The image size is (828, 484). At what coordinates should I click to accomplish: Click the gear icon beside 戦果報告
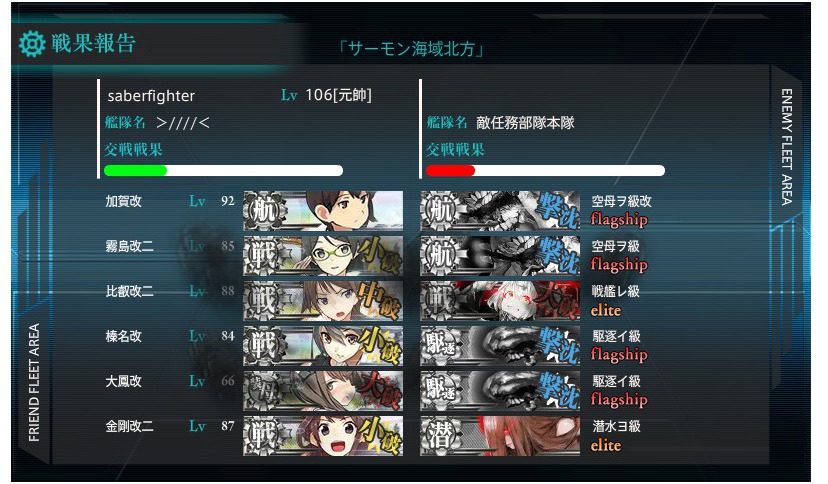[32, 43]
